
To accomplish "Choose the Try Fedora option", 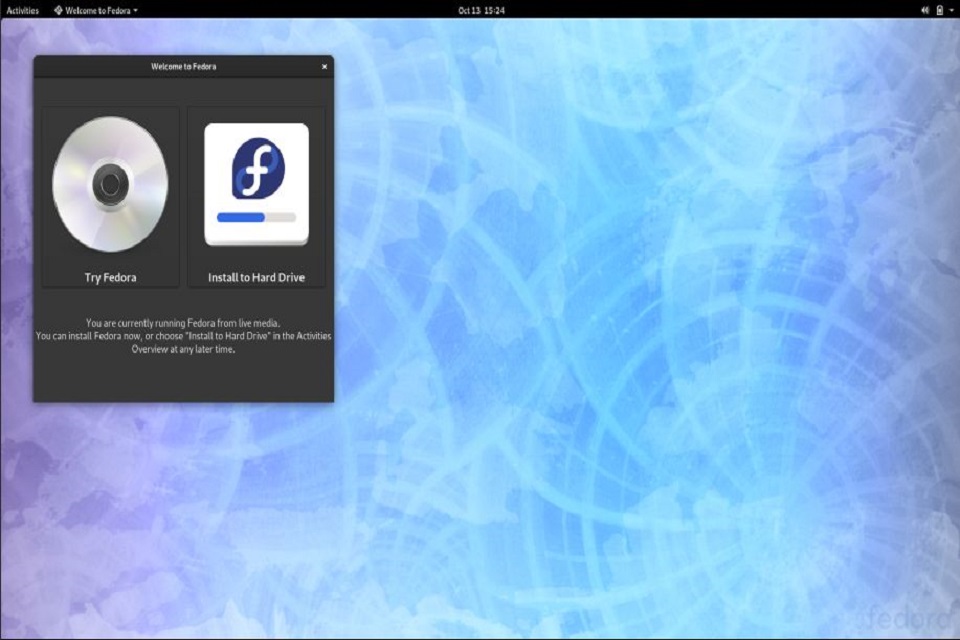I will click(111, 195).
